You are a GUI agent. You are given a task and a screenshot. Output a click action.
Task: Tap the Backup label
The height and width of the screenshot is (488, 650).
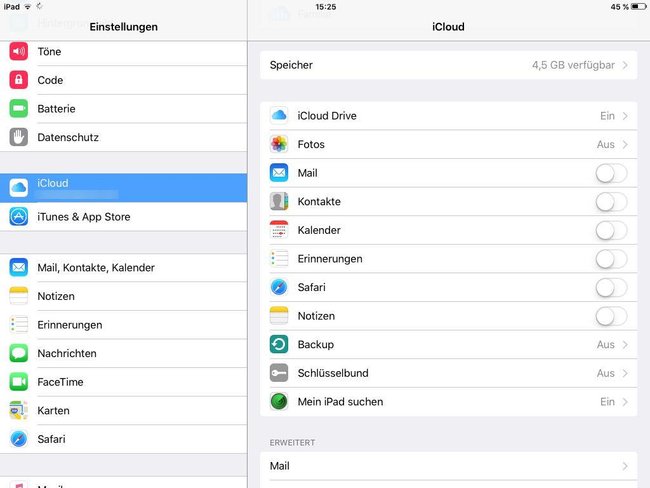click(x=315, y=345)
